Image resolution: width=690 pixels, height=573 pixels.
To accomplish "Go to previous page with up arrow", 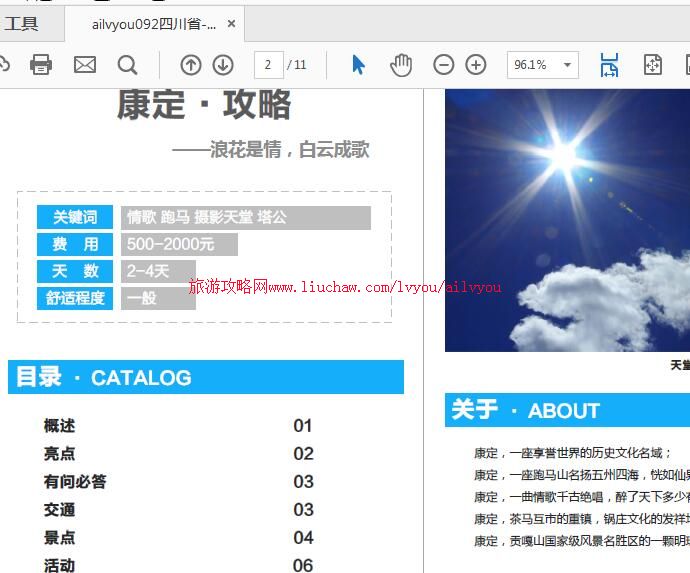I will pyautogui.click(x=191, y=65).
